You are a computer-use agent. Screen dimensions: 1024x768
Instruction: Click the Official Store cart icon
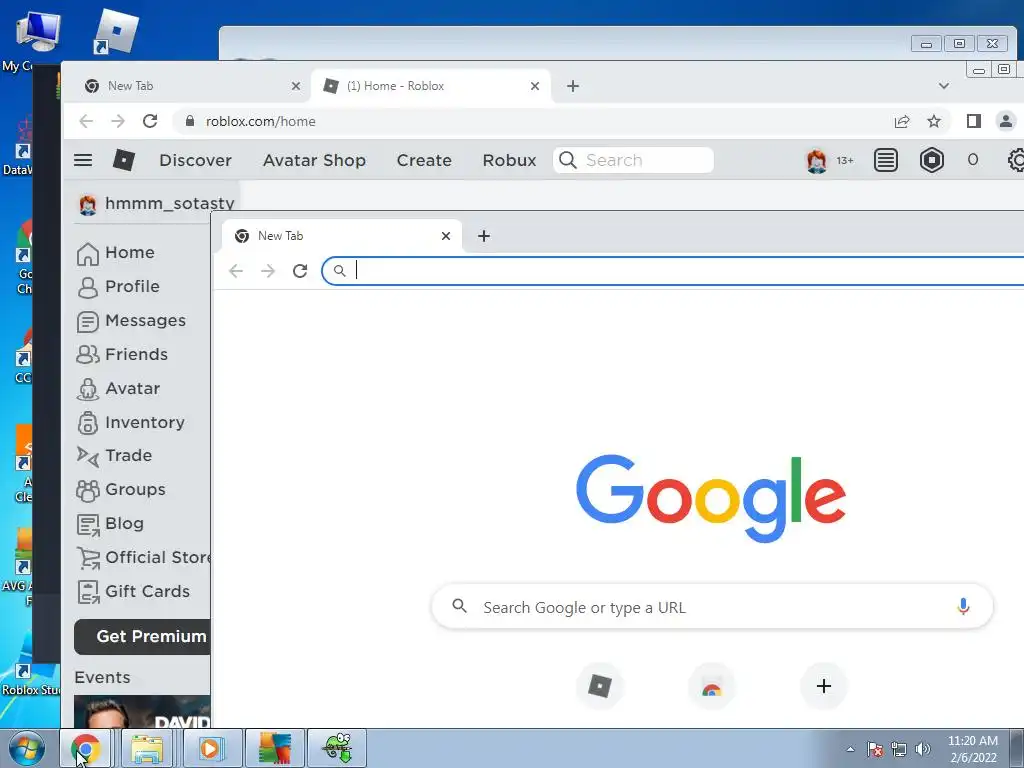[88, 558]
